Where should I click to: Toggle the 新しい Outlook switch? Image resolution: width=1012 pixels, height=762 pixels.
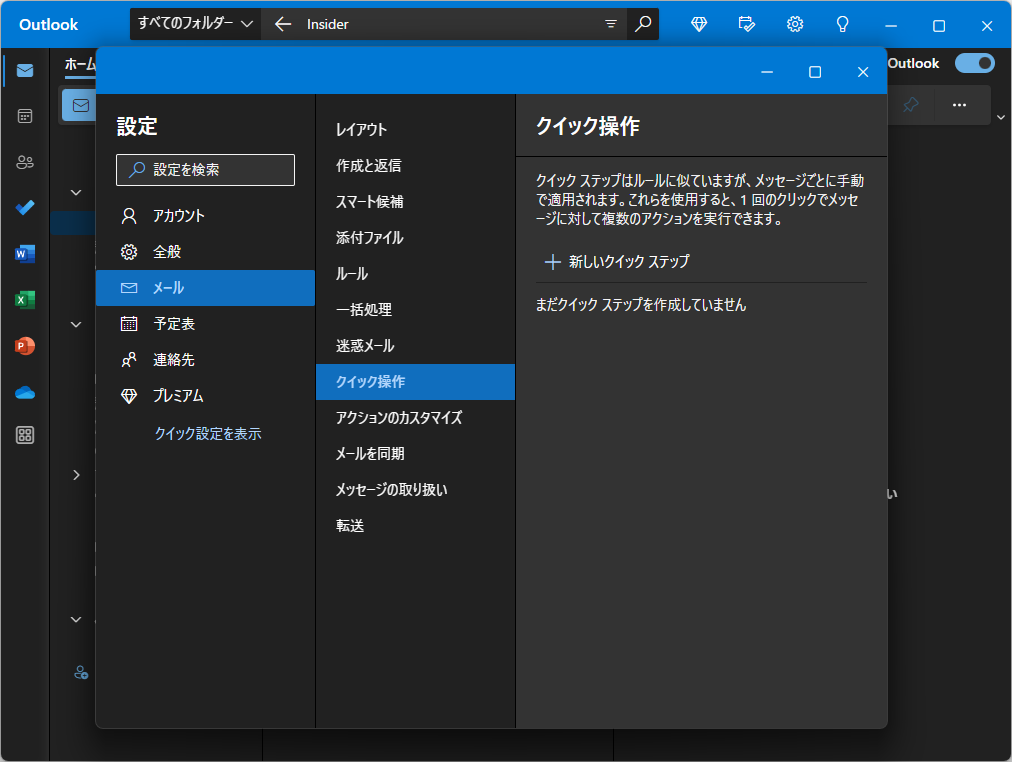[x=974, y=62]
